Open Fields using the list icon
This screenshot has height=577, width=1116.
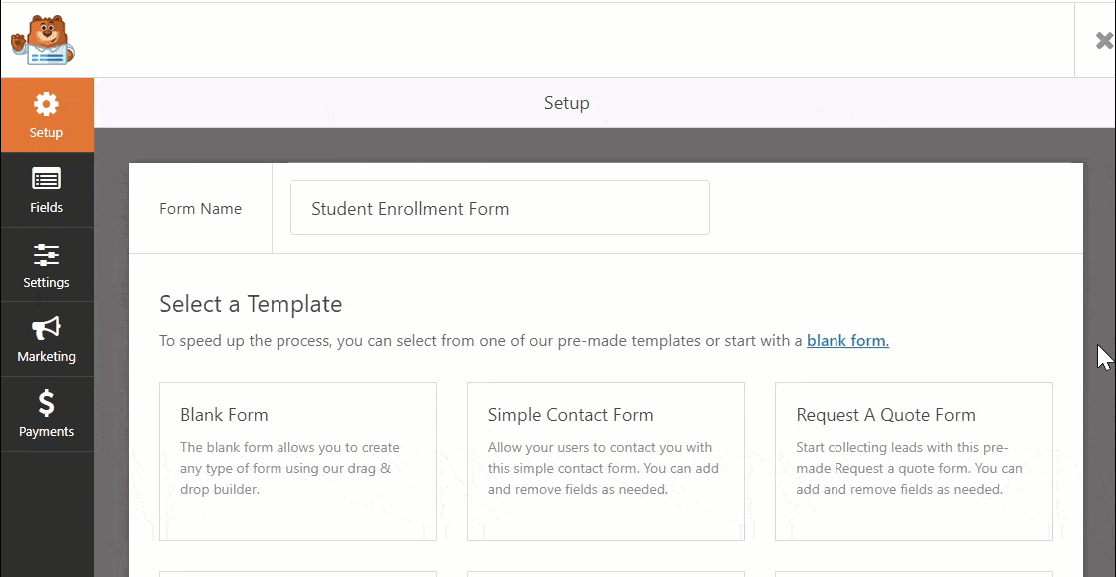[46, 178]
